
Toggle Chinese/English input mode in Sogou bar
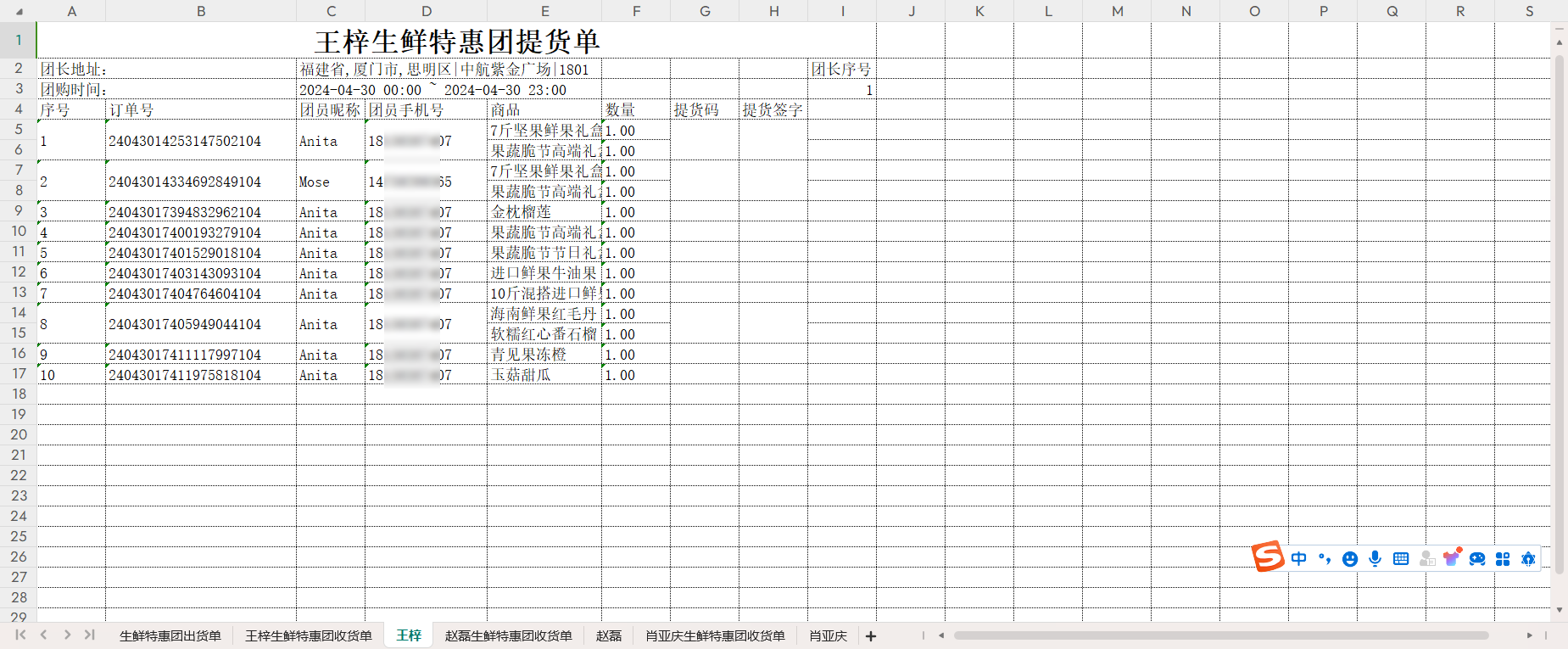click(x=1298, y=558)
